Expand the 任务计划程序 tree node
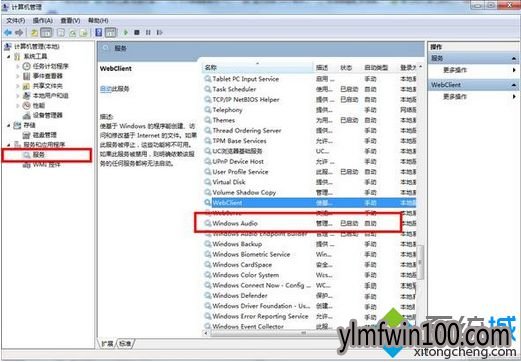 tap(18, 66)
